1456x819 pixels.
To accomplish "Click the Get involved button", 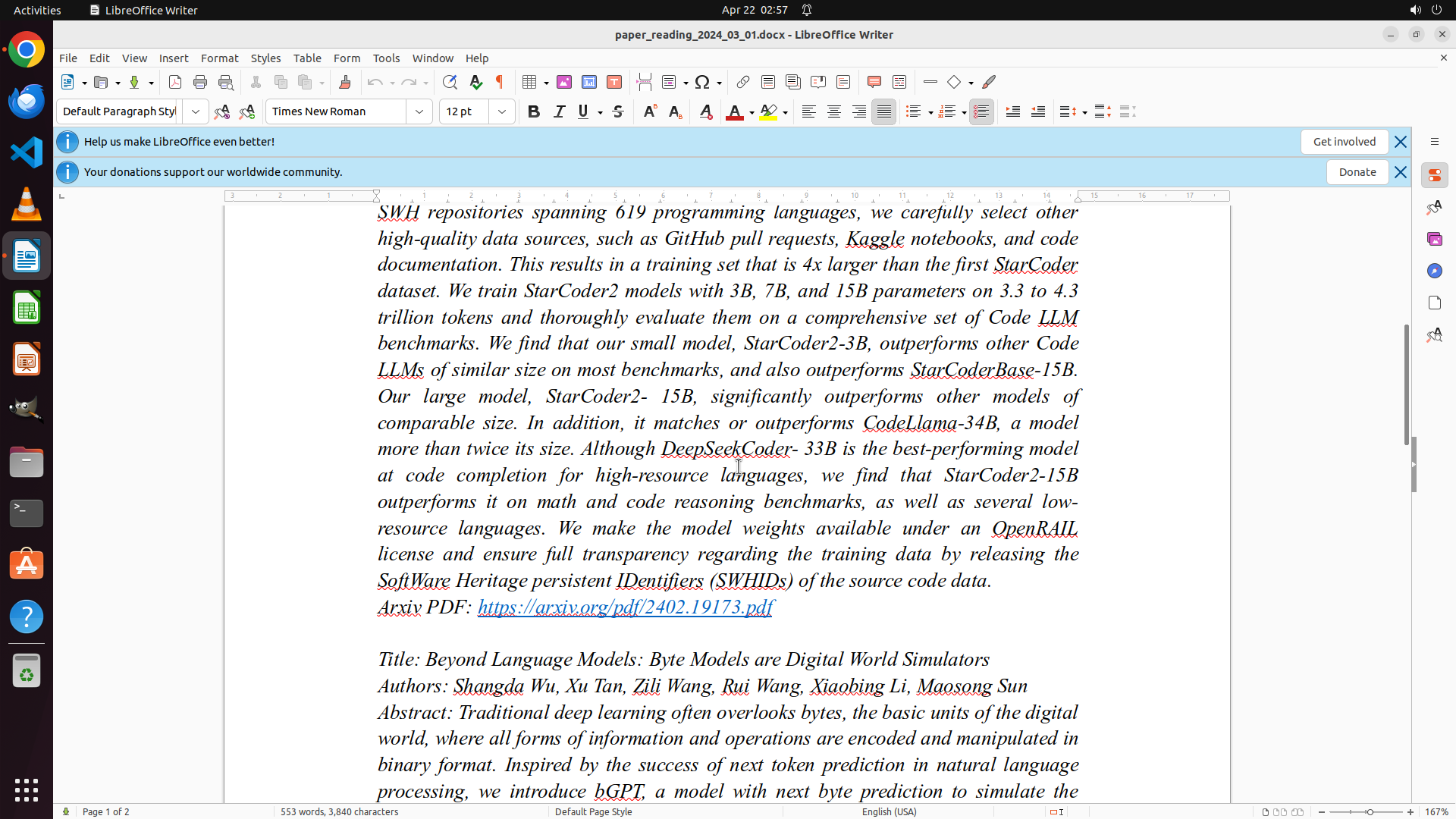I will point(1344,142).
